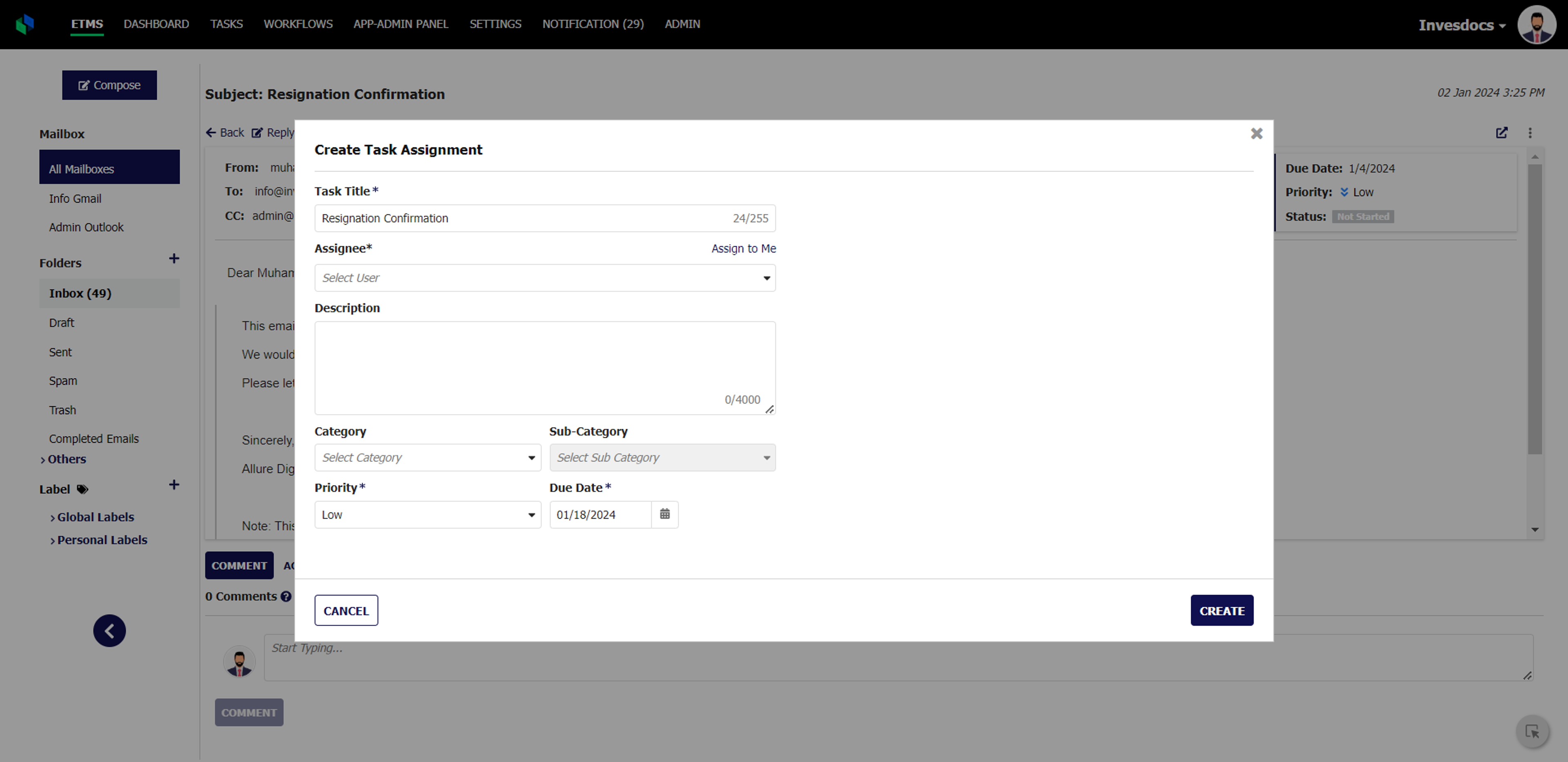
Task: Click Reply on the email
Action: click(273, 133)
